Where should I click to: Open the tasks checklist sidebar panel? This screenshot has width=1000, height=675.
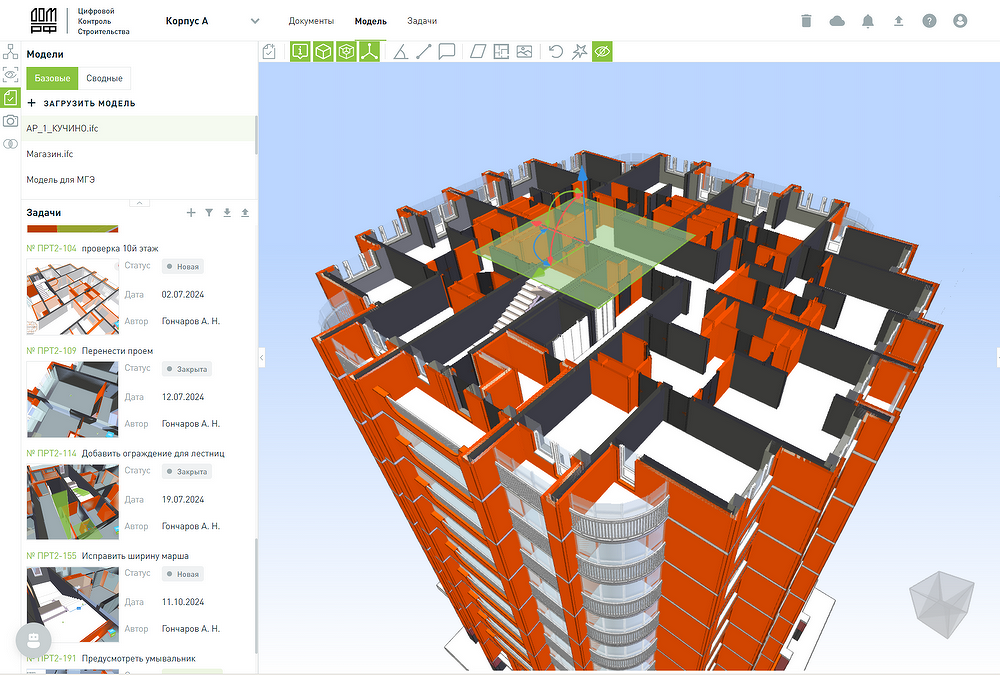click(10, 98)
